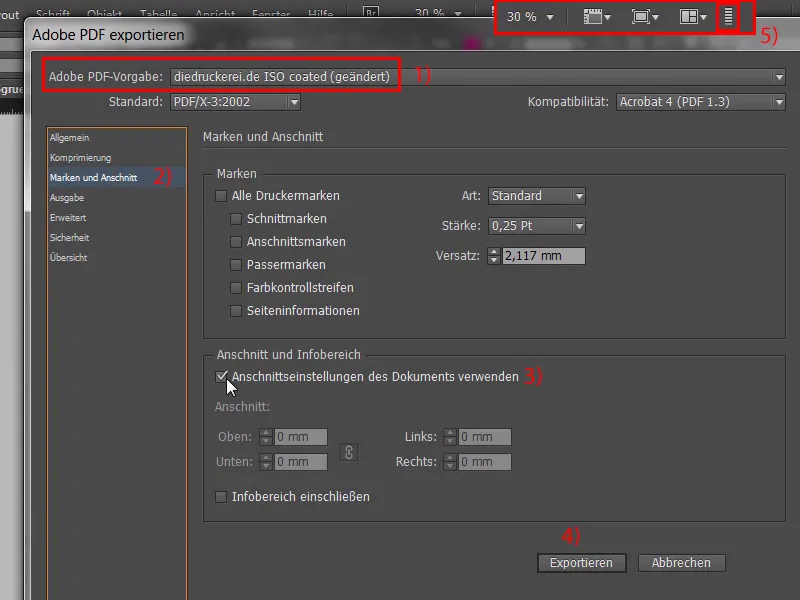Enable Alle Druckermarken checkbox
This screenshot has height=600, width=800.
(221, 196)
